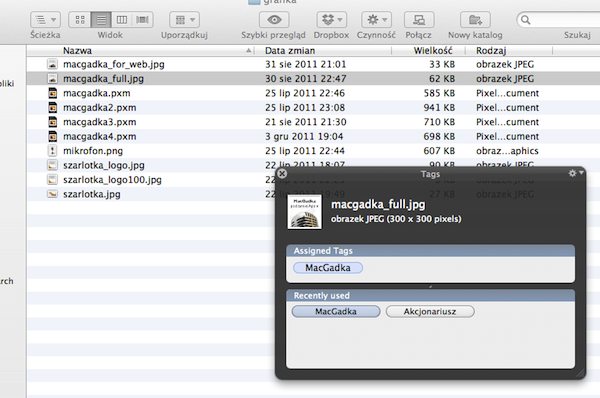Click the mikrofon.png file icon
The width and height of the screenshot is (600, 398).
click(x=52, y=151)
